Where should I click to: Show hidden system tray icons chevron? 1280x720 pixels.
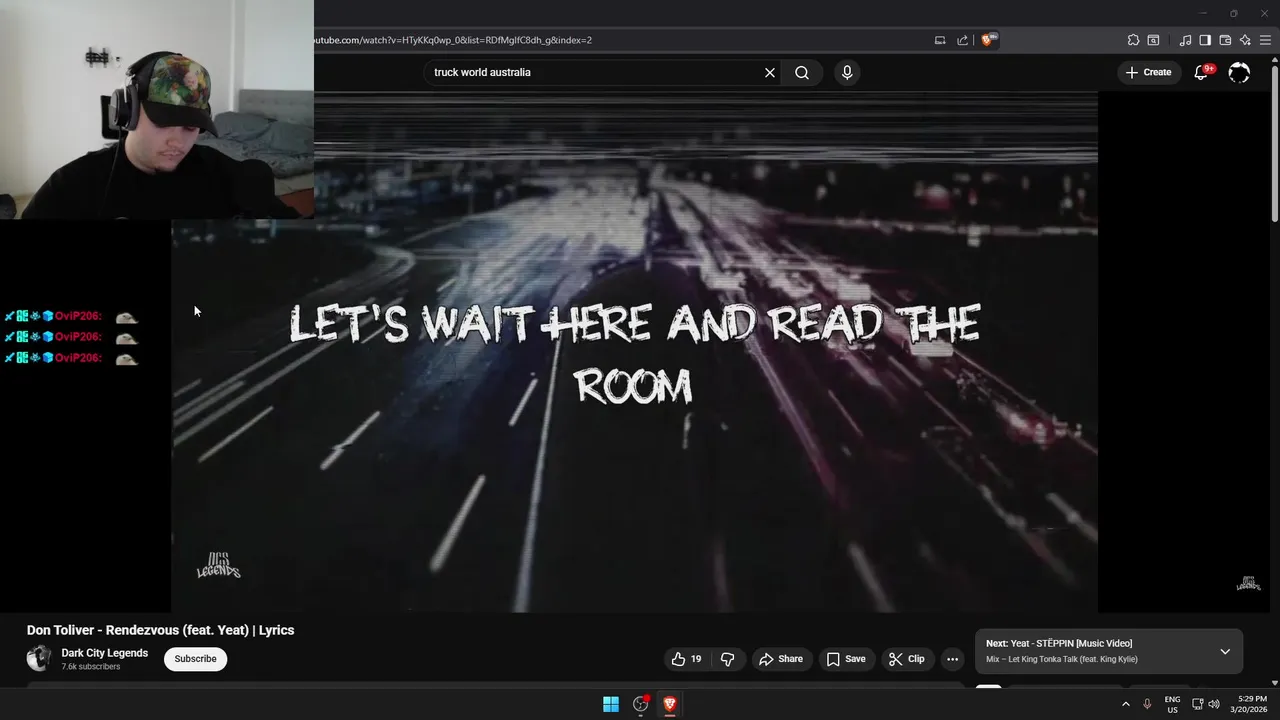point(1125,704)
